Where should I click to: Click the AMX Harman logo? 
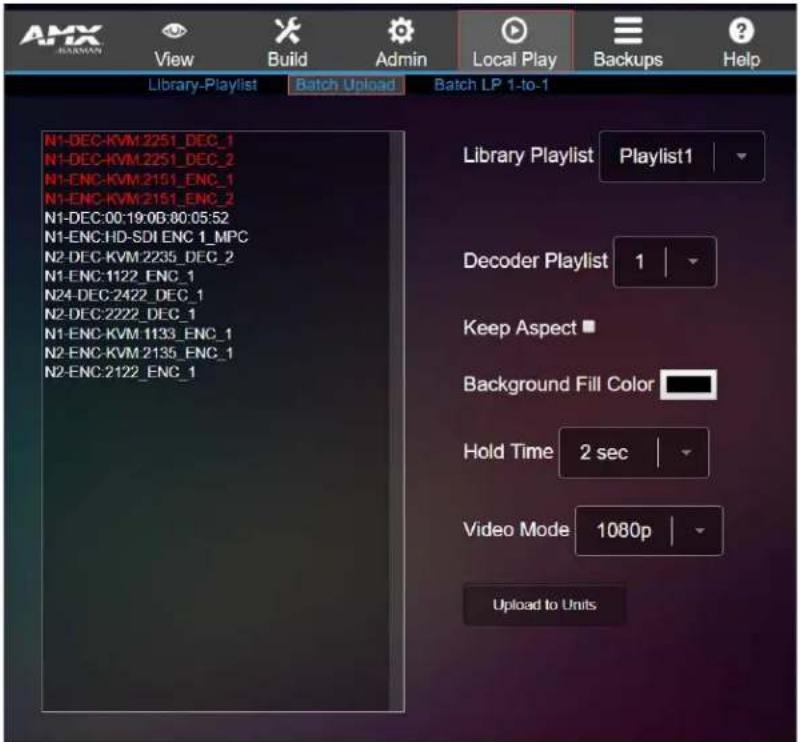(x=61, y=39)
